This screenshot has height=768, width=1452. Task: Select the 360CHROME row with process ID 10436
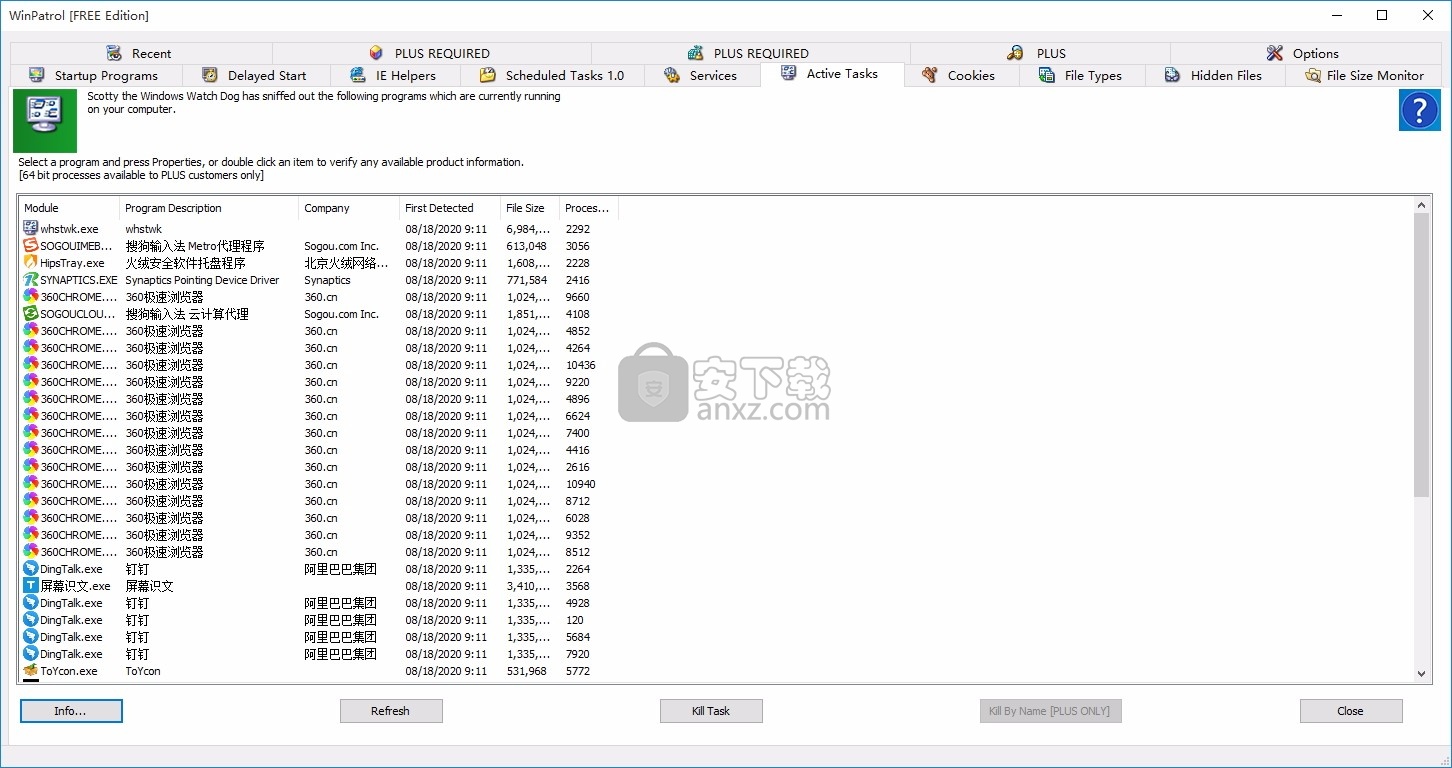(319, 365)
